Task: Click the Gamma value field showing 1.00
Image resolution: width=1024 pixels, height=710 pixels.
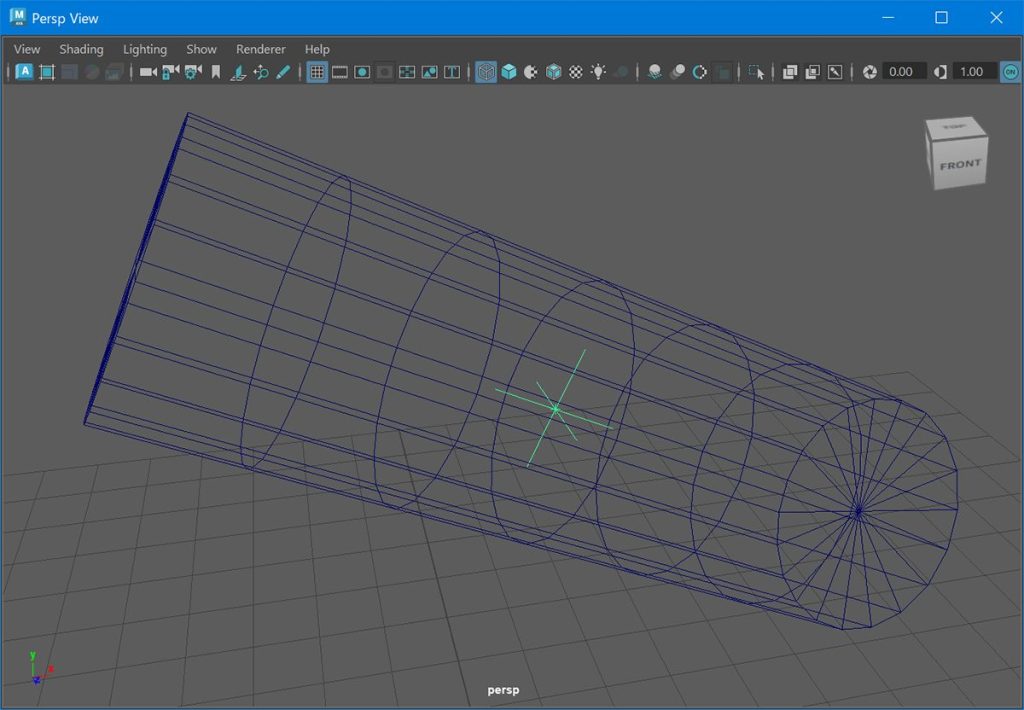Action: [974, 72]
